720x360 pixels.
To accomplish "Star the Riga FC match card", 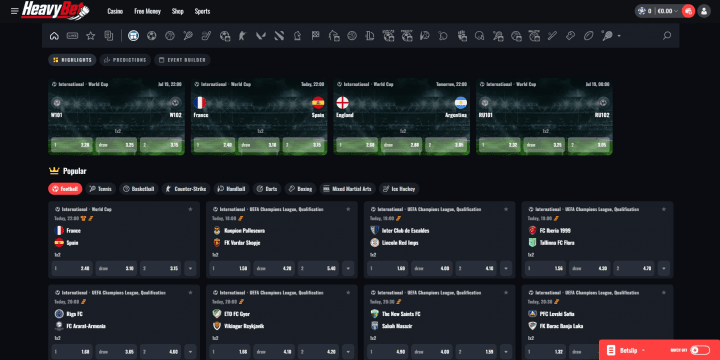I will click(x=190, y=292).
